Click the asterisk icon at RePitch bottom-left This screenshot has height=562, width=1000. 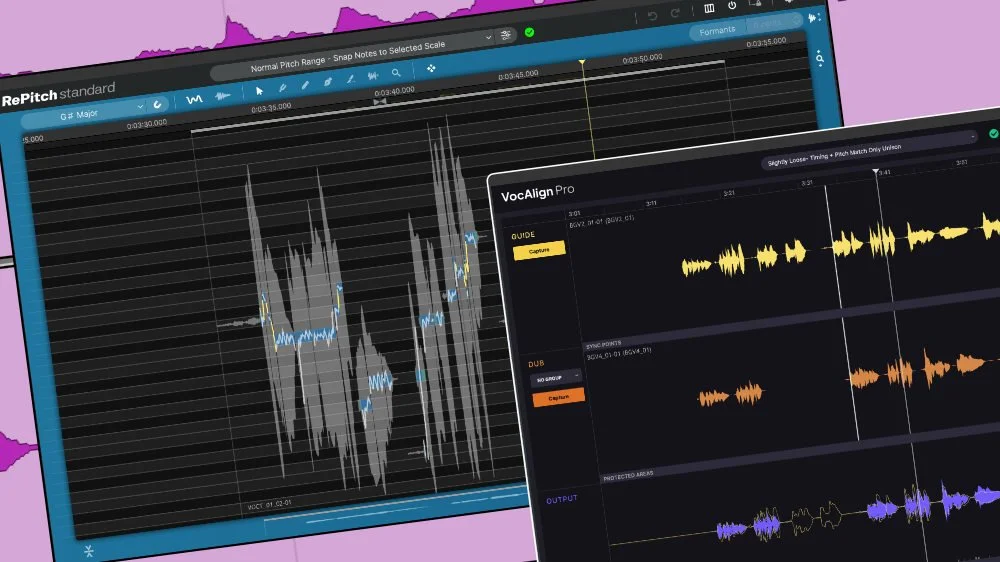point(89,551)
